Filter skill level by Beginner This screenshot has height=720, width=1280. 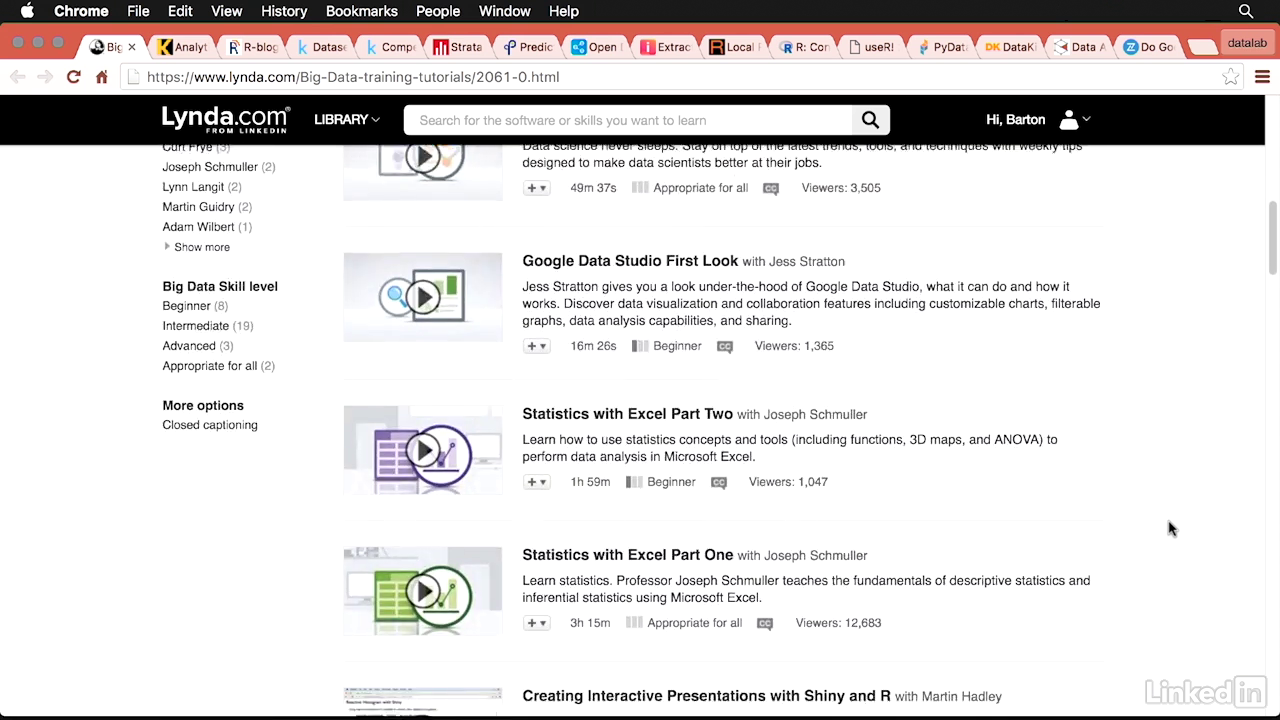tap(187, 306)
